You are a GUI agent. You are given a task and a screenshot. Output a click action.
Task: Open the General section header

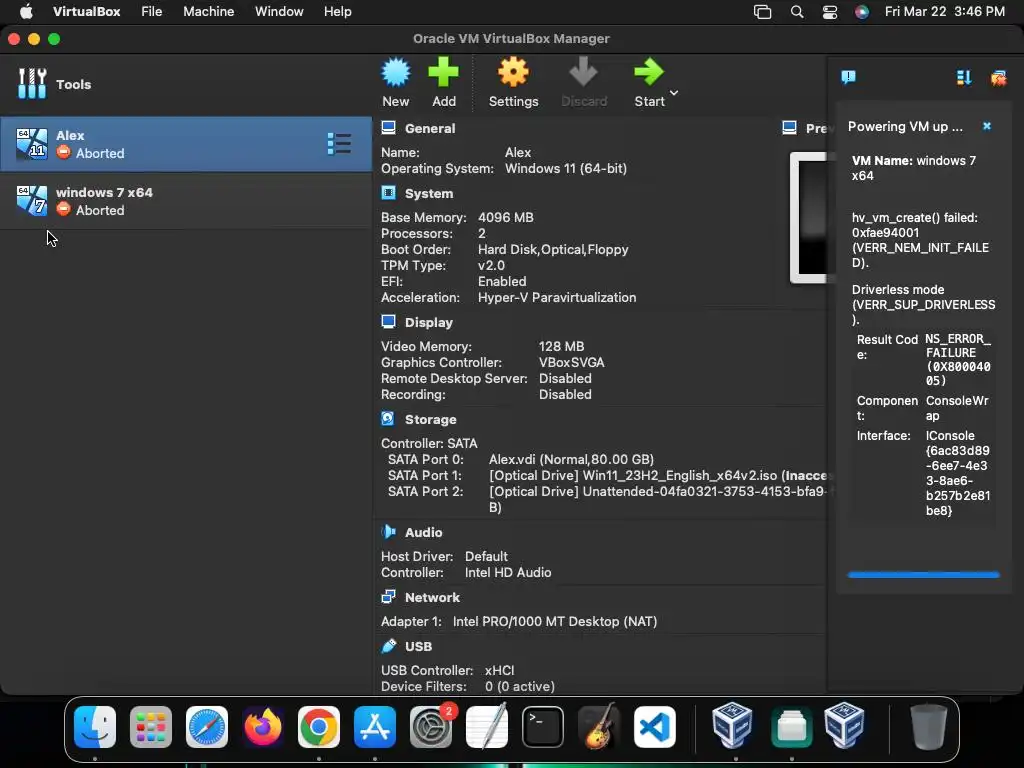(x=430, y=129)
